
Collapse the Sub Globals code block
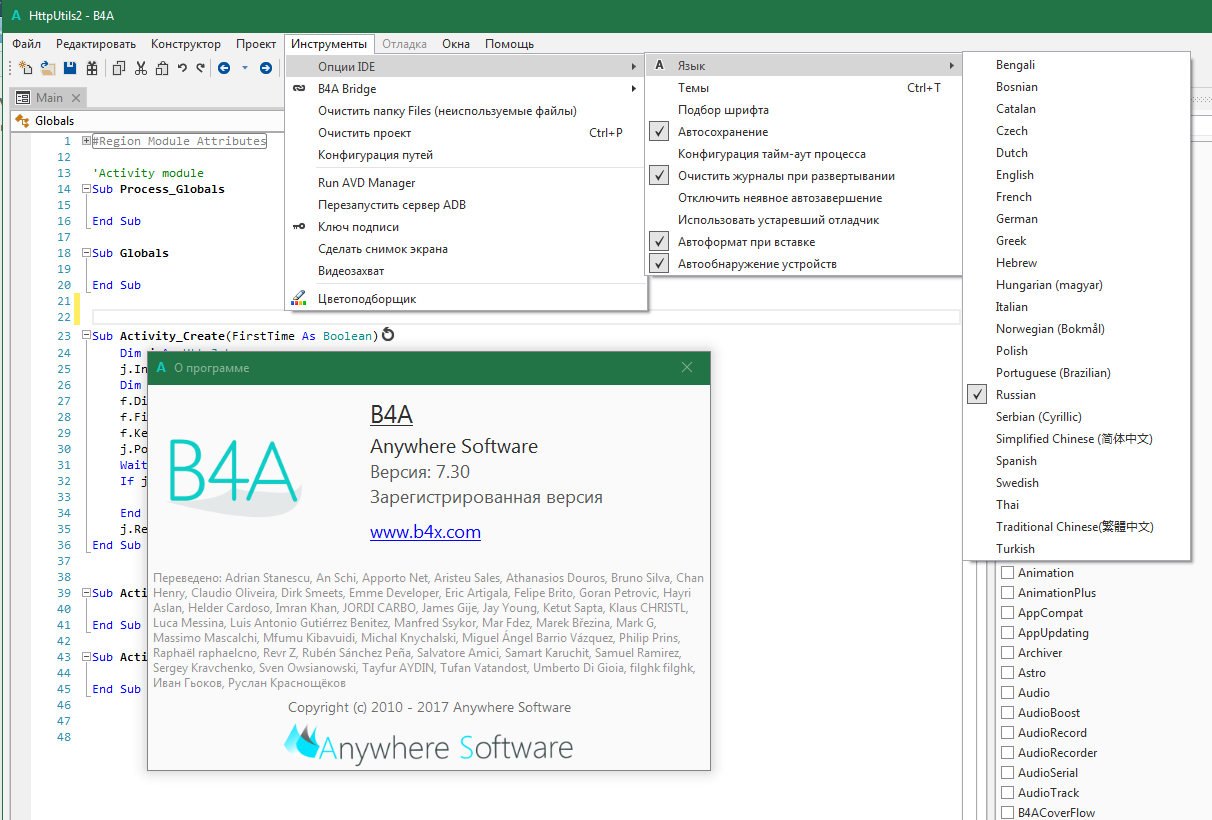pyautogui.click(x=86, y=253)
